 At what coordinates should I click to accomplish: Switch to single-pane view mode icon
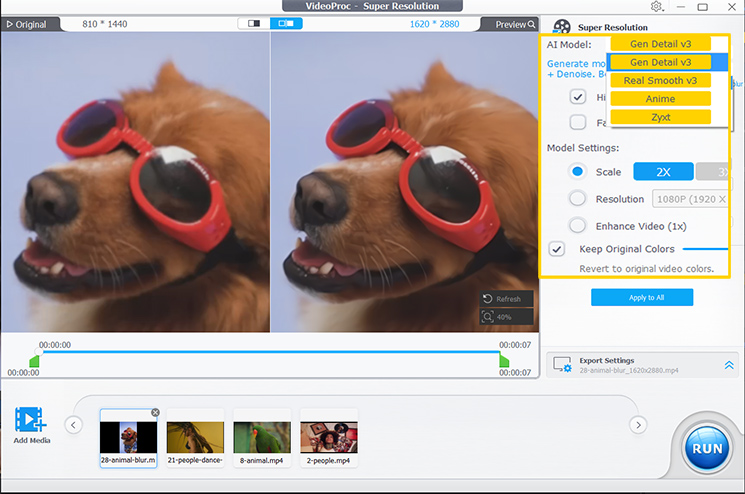click(254, 23)
